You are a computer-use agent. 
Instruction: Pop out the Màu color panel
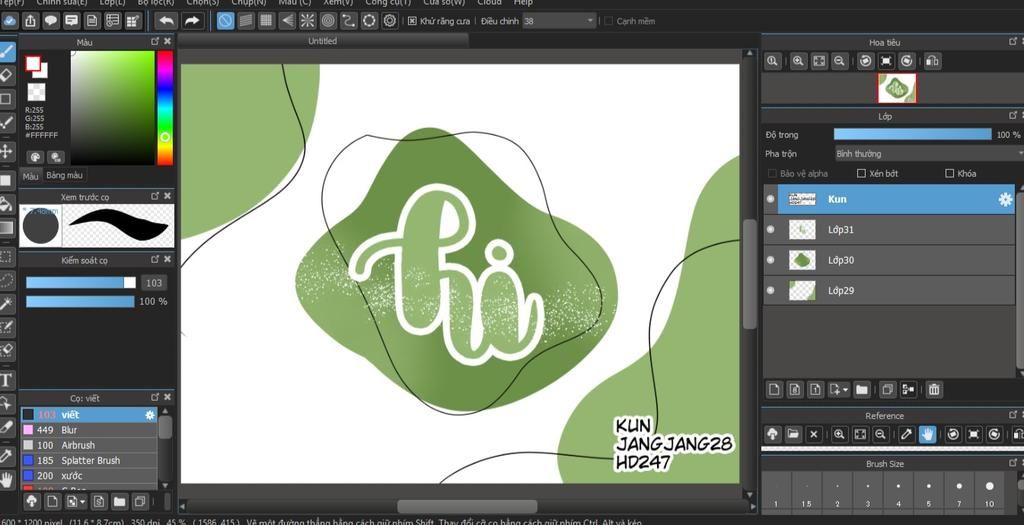click(x=155, y=41)
